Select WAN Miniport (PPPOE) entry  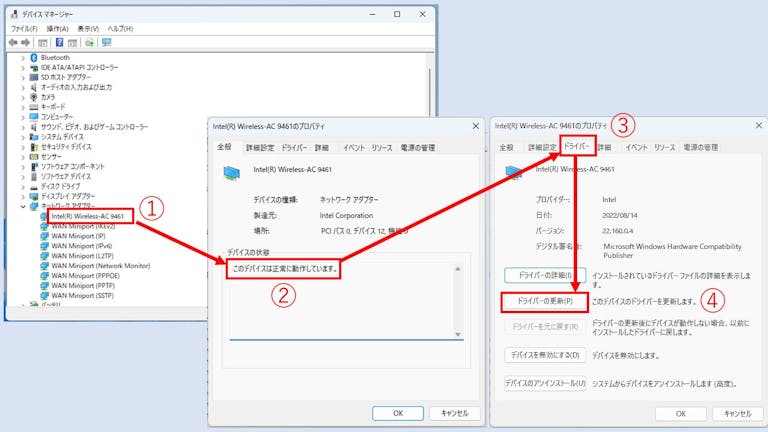click(85, 275)
